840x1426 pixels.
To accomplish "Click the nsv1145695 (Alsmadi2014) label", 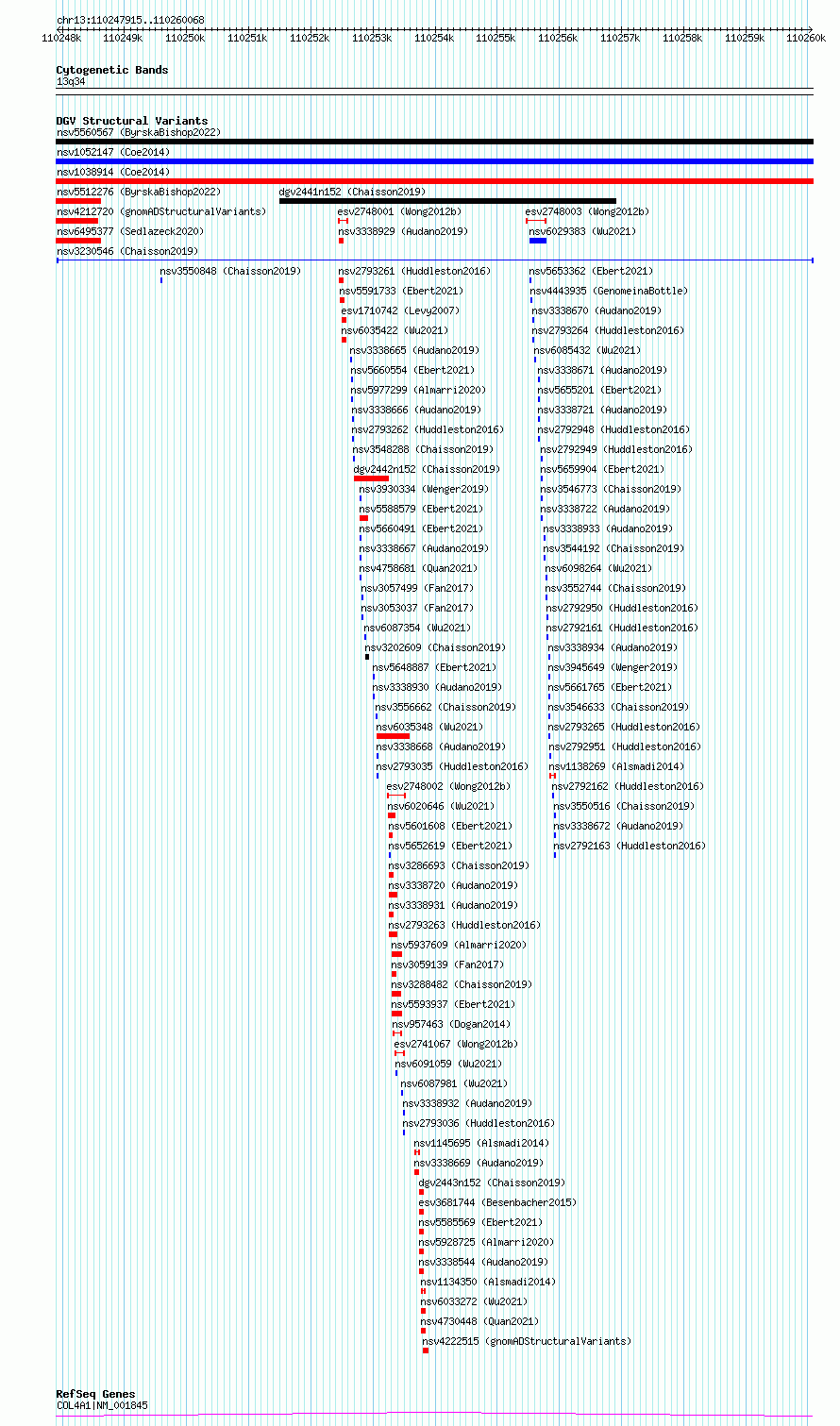I will pos(481,1143).
